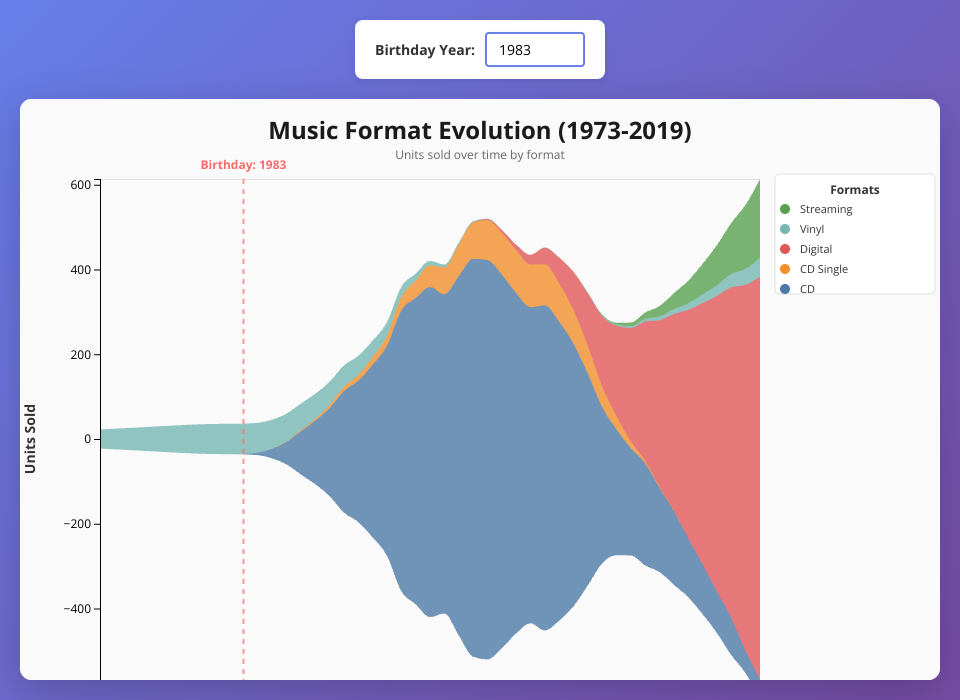The image size is (960, 700).
Task: Hide the CD Single series via legend label
Action: click(823, 269)
